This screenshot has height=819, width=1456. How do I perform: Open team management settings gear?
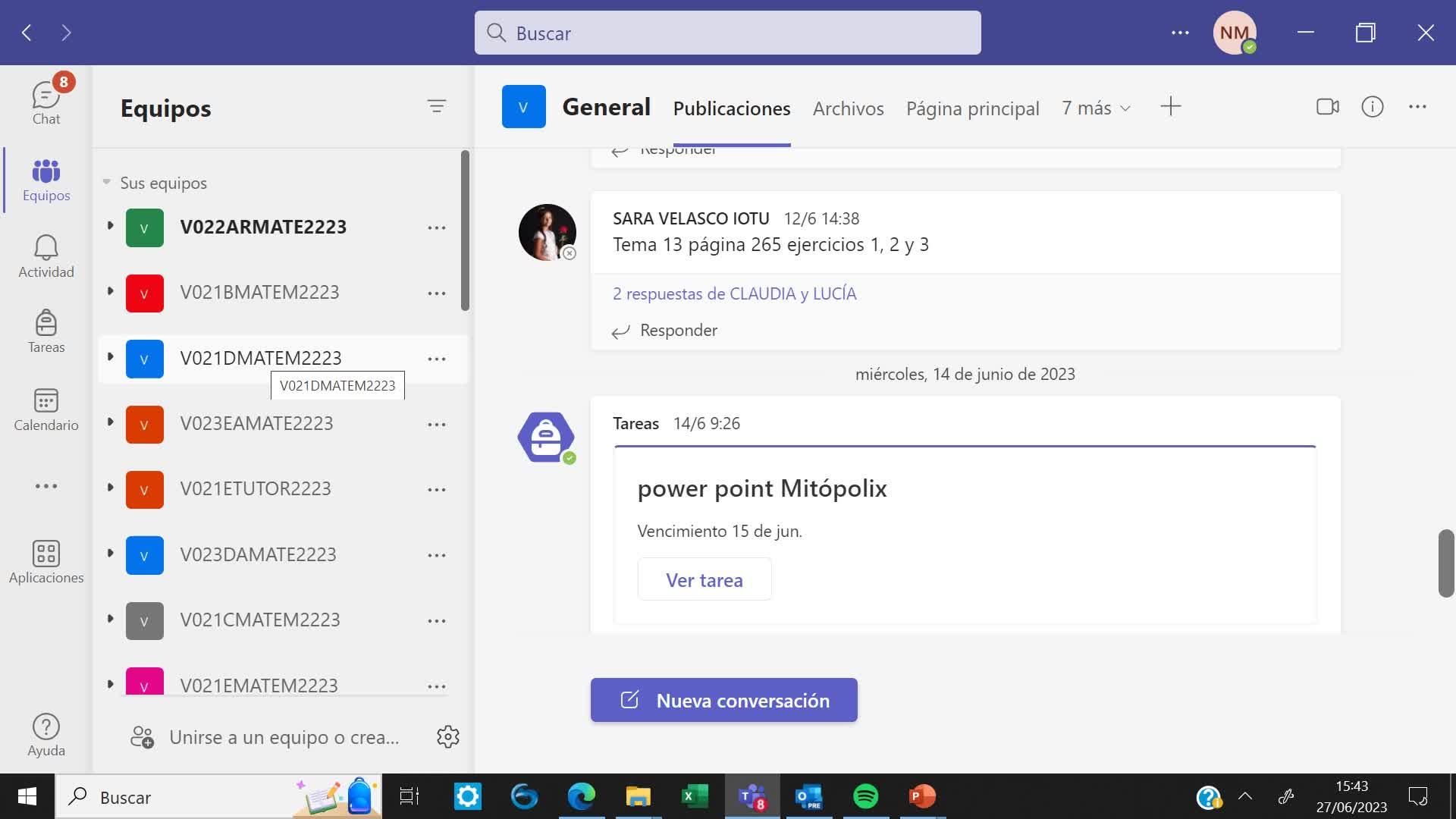pos(447,736)
